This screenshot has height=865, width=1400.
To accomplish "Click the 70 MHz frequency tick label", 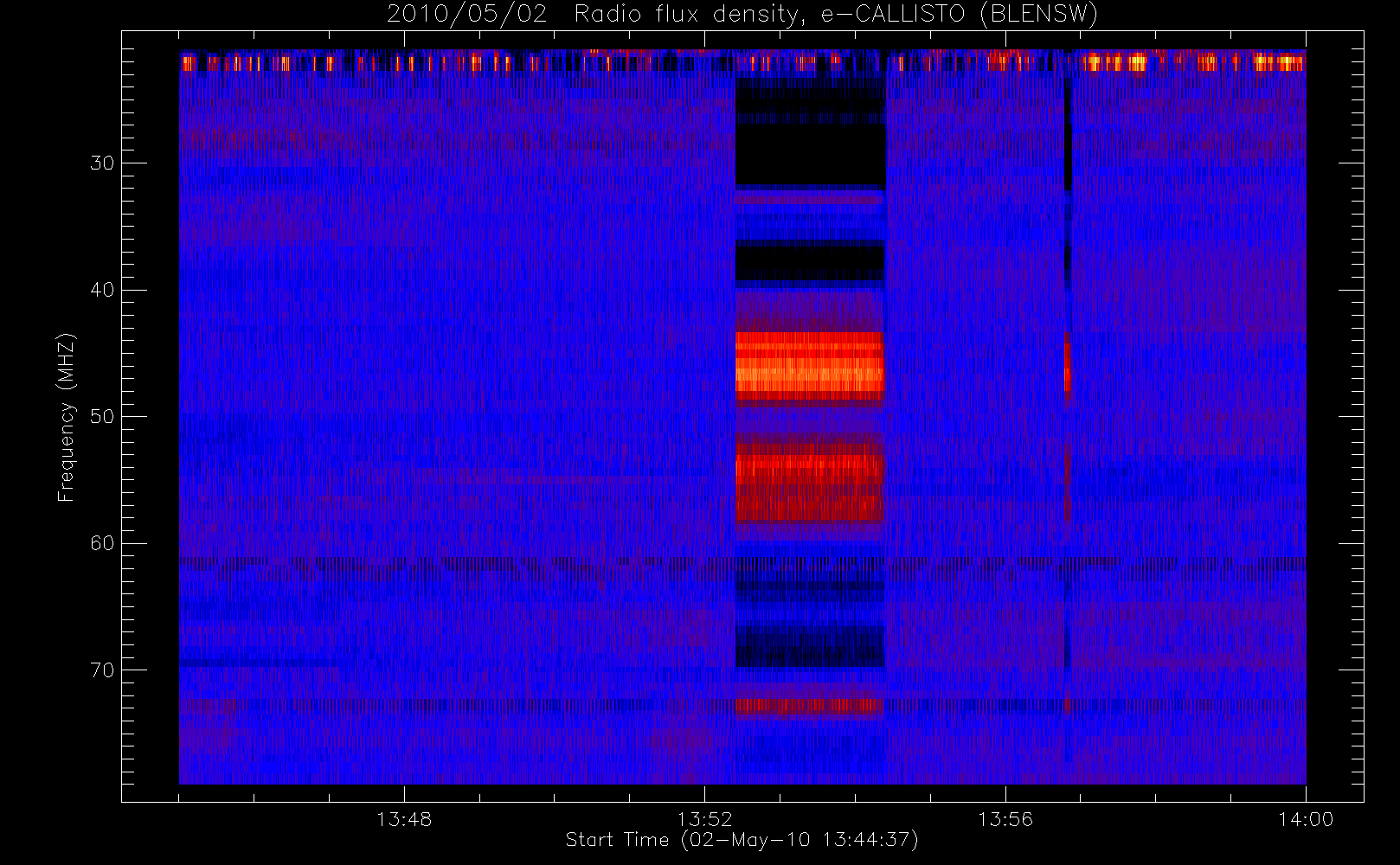I will tap(102, 670).
